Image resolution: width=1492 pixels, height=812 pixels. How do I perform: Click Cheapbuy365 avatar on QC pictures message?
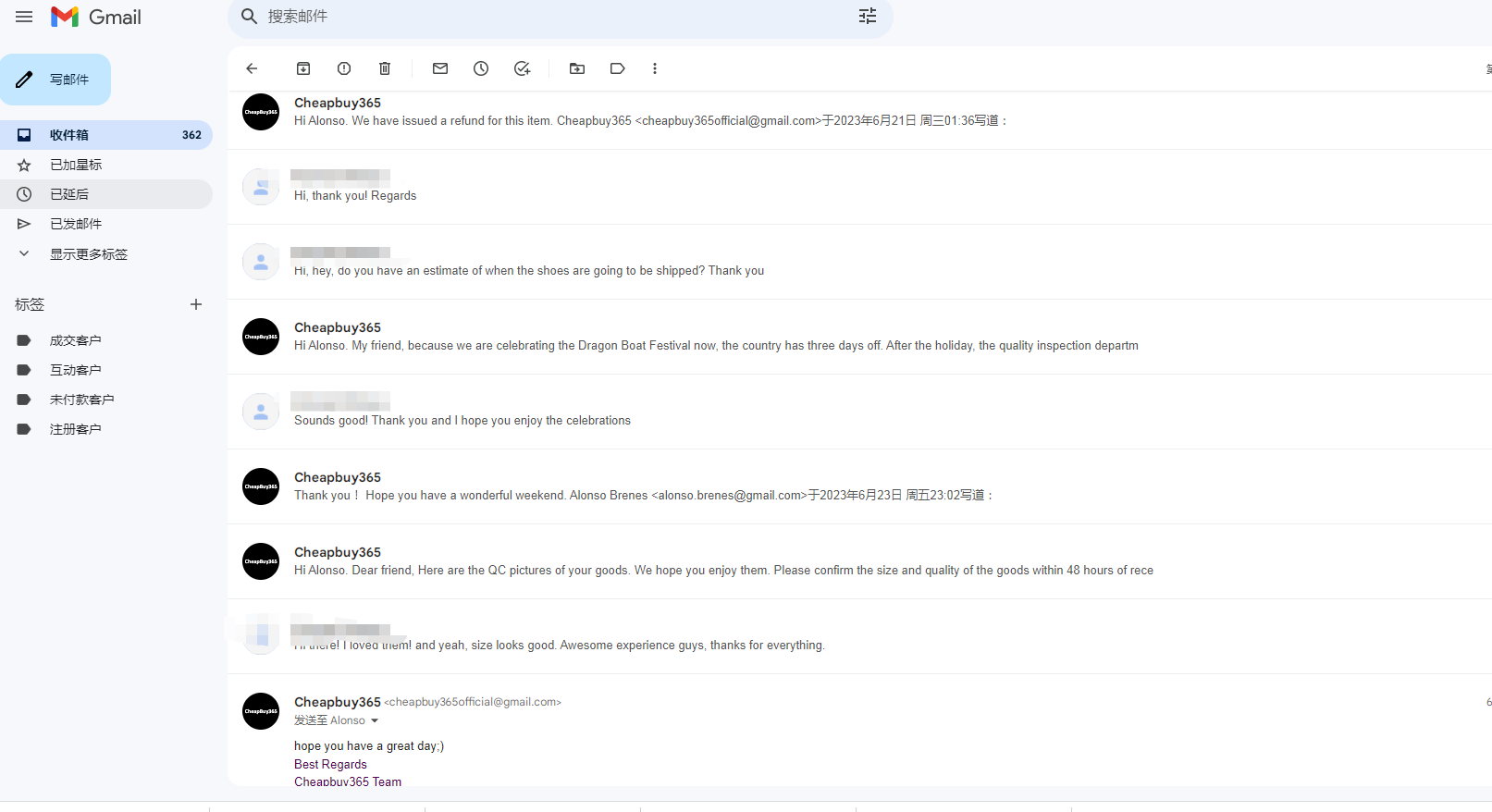[x=261, y=561]
